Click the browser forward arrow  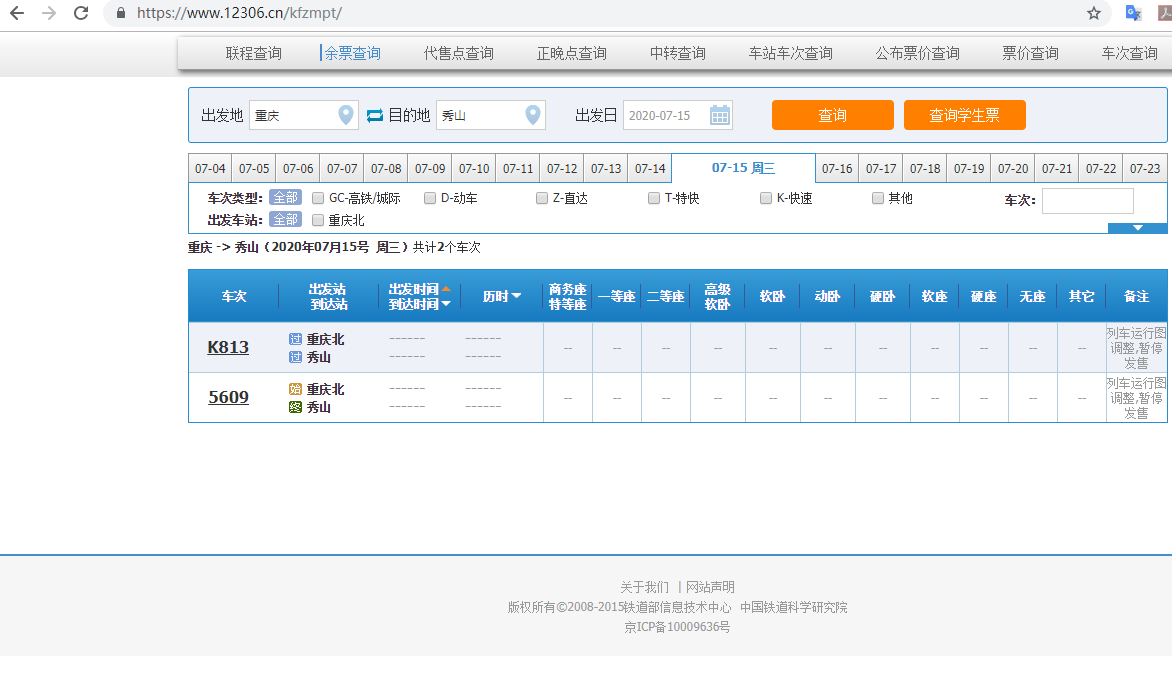(49, 13)
